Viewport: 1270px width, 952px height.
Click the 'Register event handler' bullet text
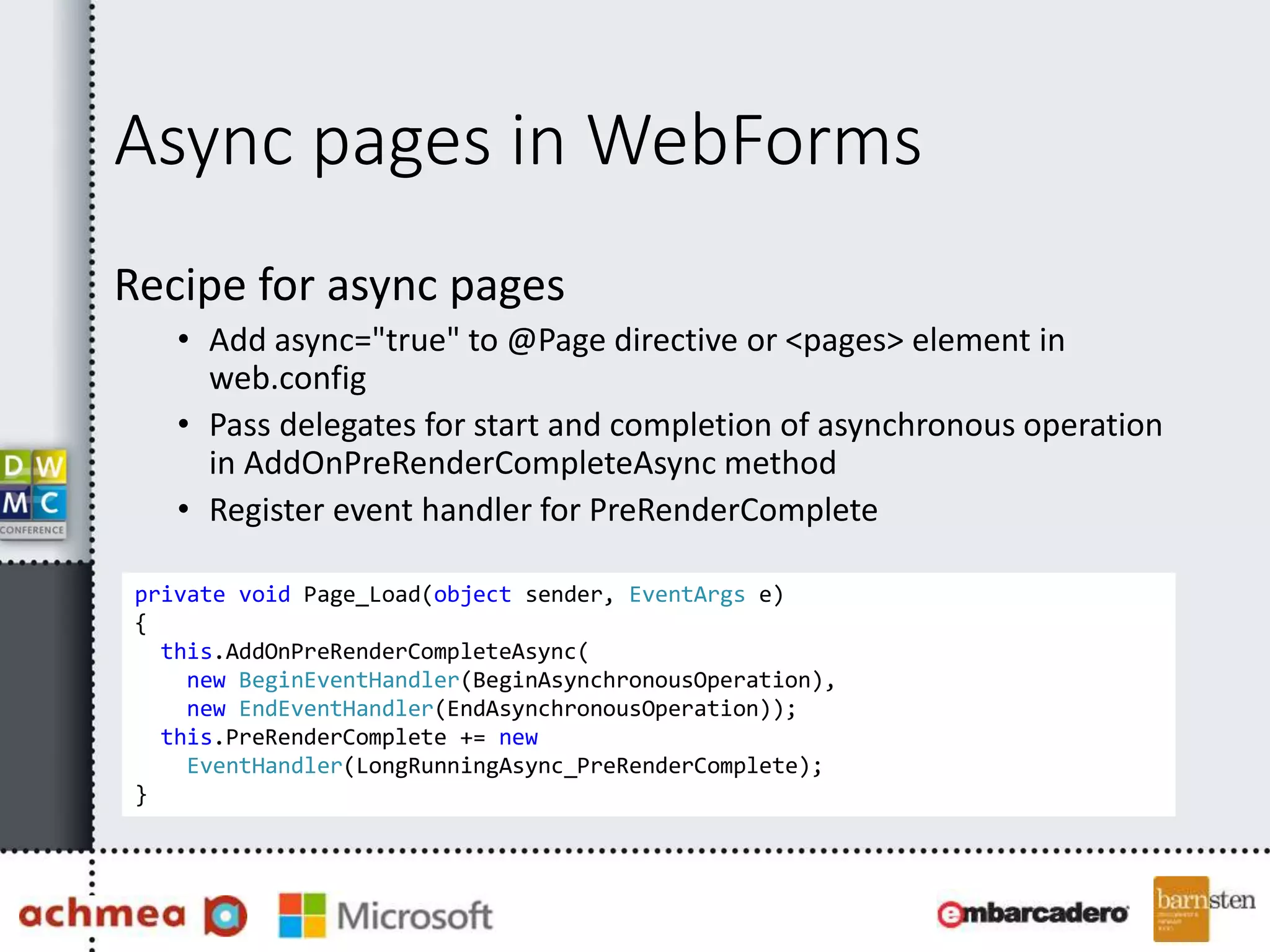(x=543, y=510)
